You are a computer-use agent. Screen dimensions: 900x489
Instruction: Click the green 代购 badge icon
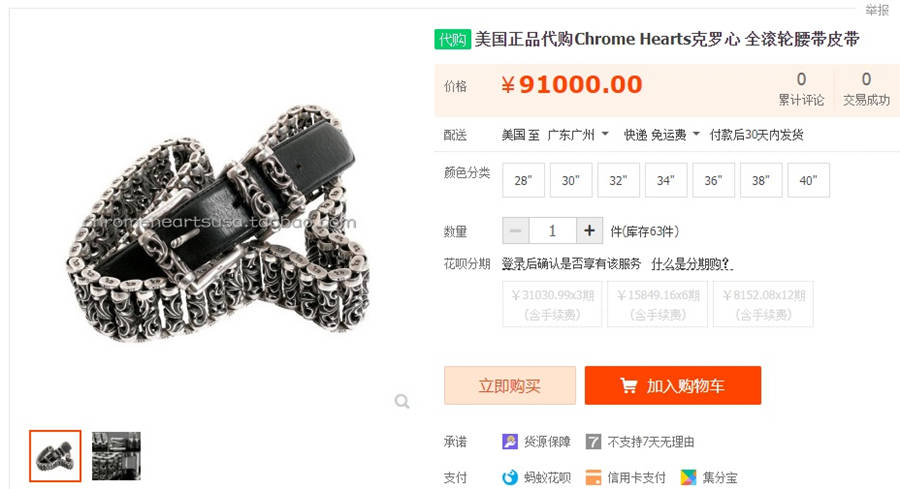click(452, 39)
